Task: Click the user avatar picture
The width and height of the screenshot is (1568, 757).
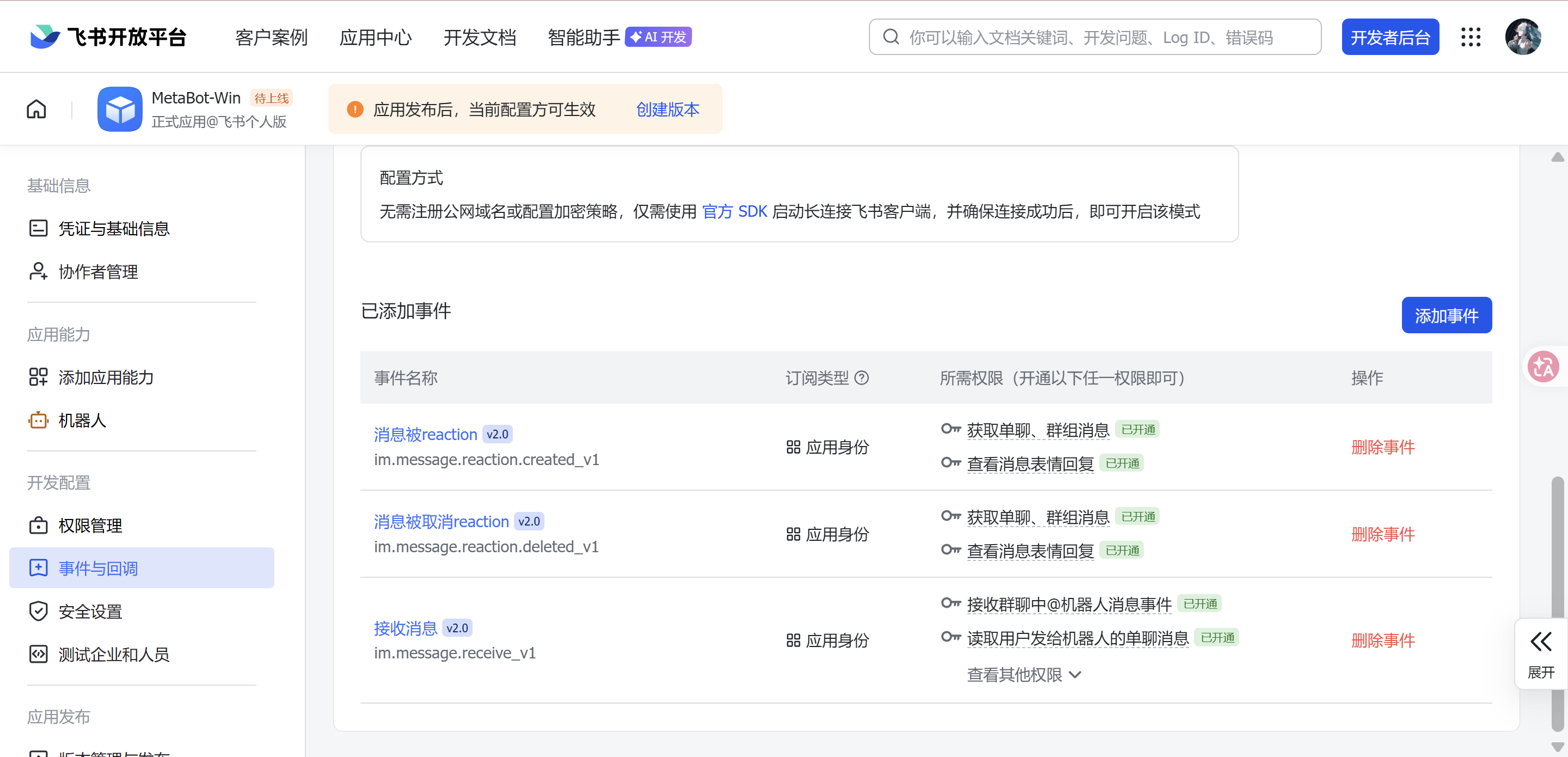Action: pos(1522,37)
